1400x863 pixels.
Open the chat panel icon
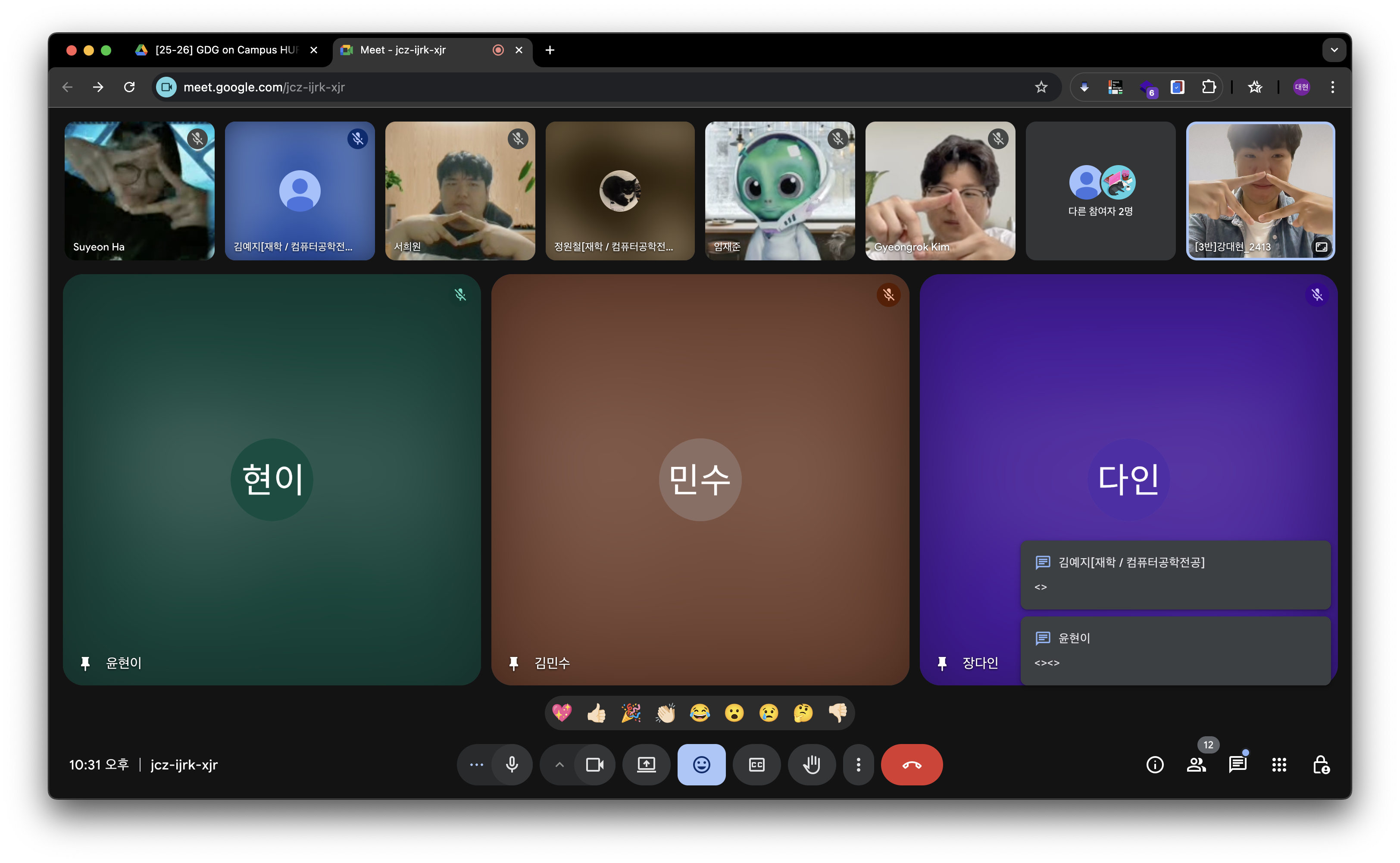coord(1237,765)
